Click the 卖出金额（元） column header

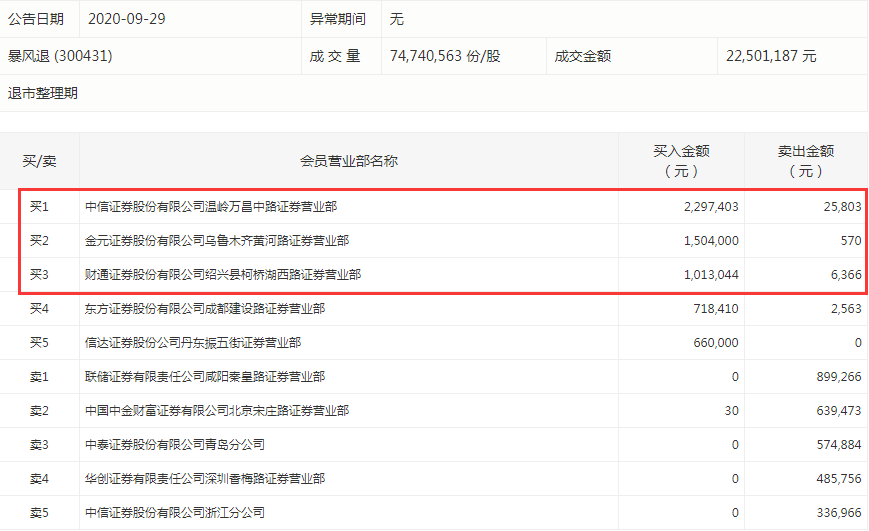(806, 161)
